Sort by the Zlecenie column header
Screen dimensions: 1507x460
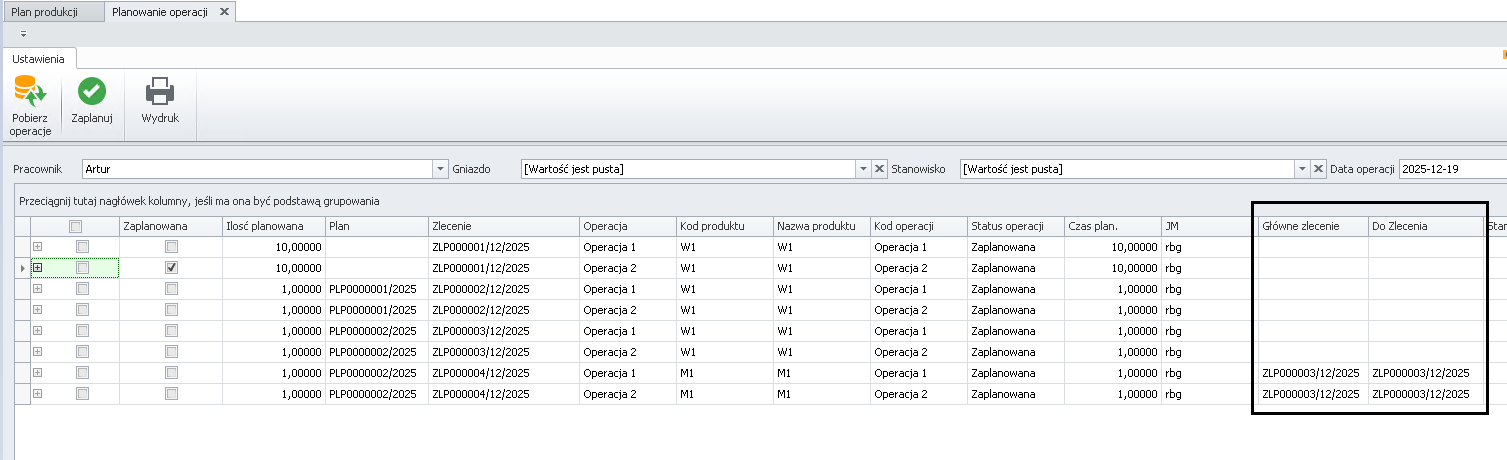click(x=503, y=226)
